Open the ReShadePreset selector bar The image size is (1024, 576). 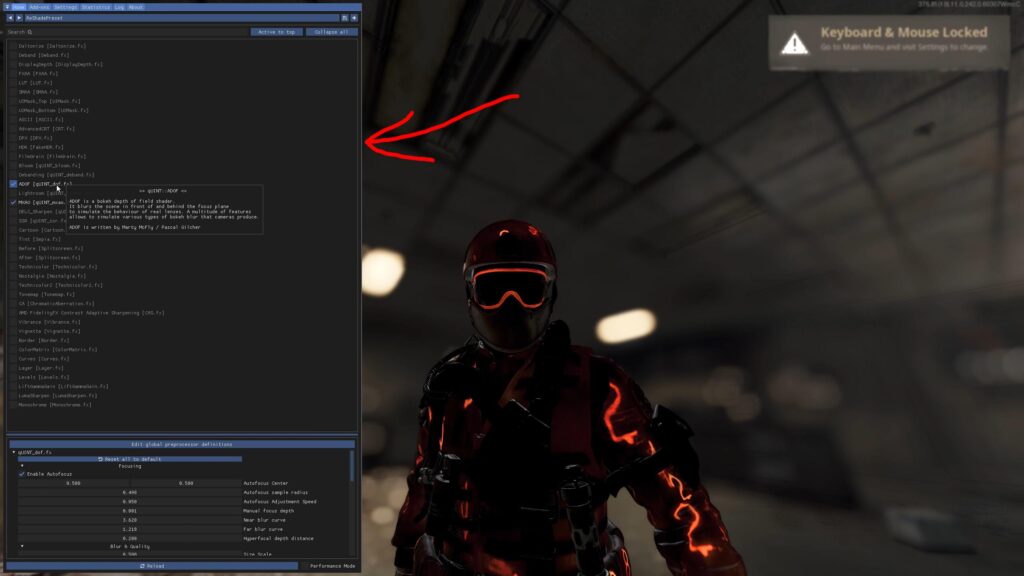[182, 18]
